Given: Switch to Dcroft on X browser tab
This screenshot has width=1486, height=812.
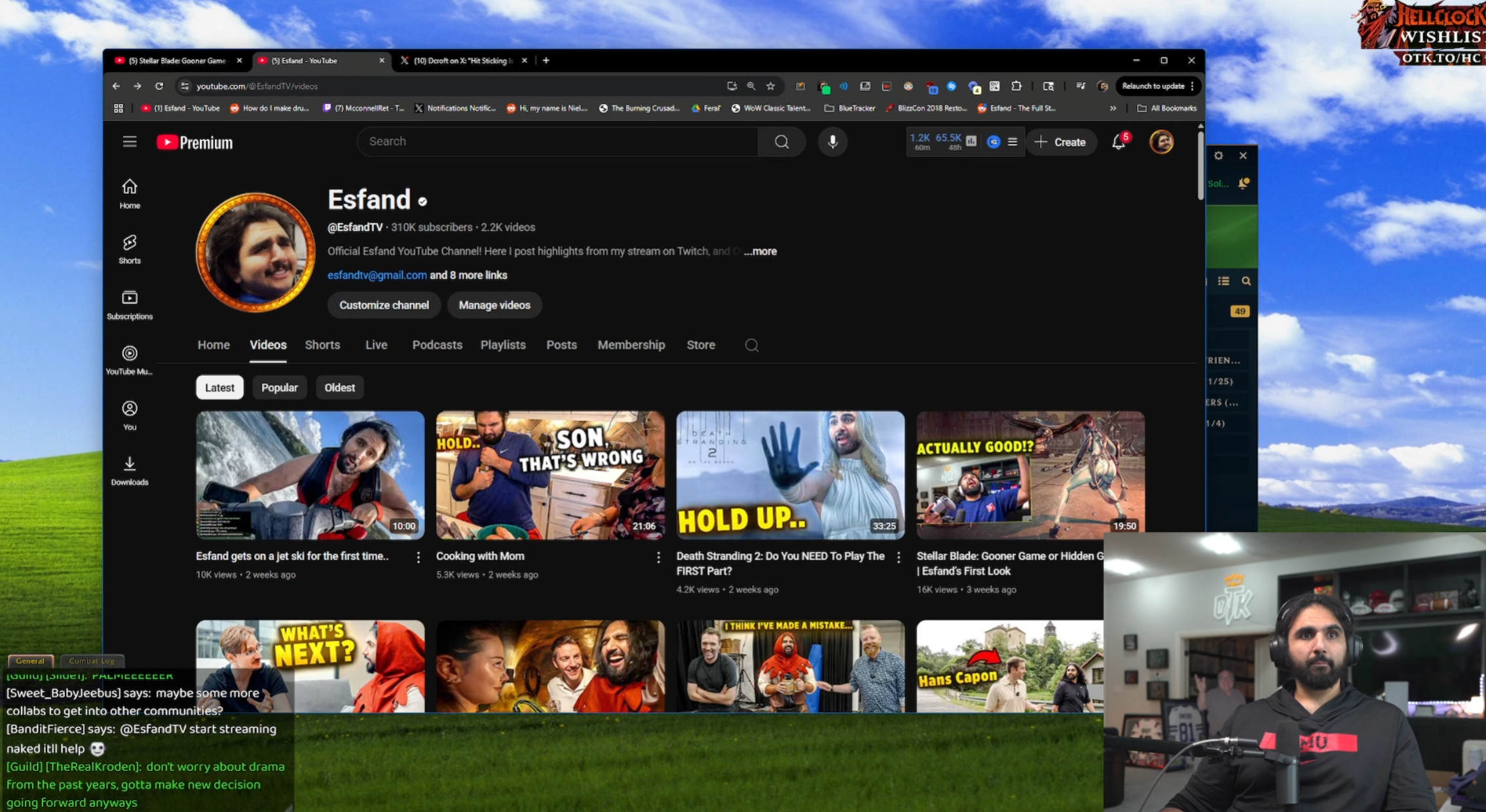Looking at the screenshot, I should (464, 60).
